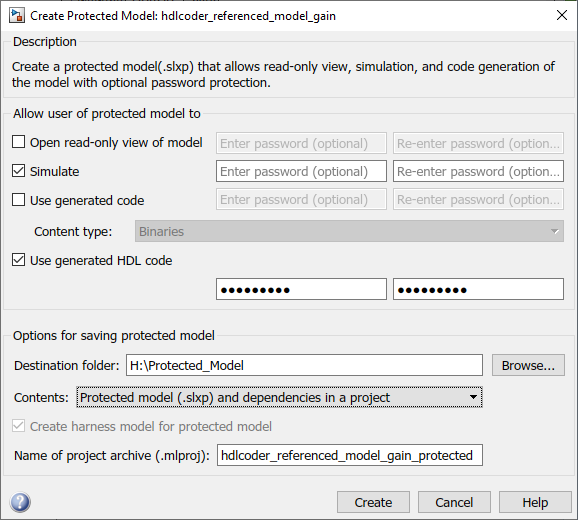The height and width of the screenshot is (520, 578).
Task: Disable Use generated HDL code option
Action: coord(18,260)
